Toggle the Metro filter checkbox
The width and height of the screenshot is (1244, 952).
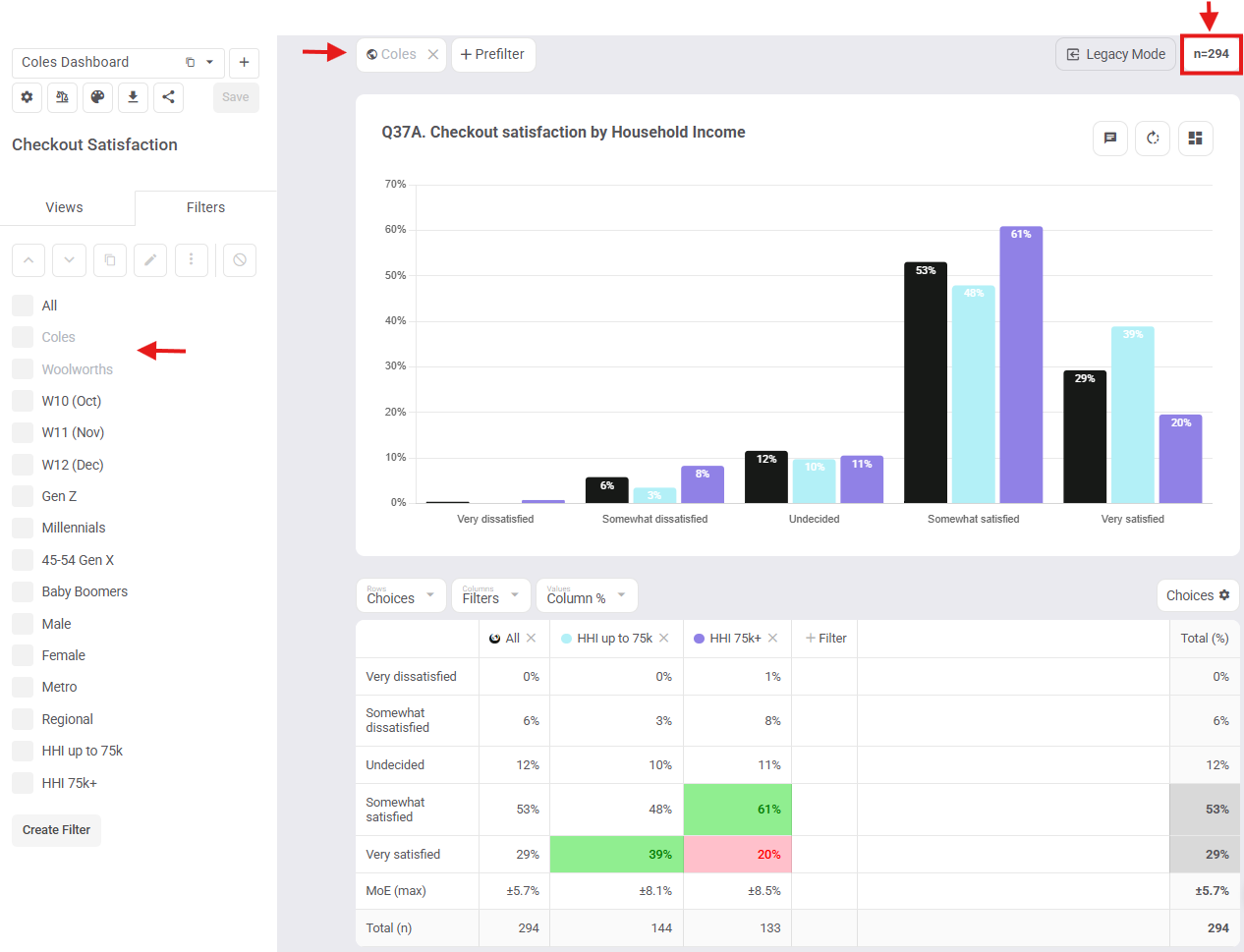pos(23,687)
